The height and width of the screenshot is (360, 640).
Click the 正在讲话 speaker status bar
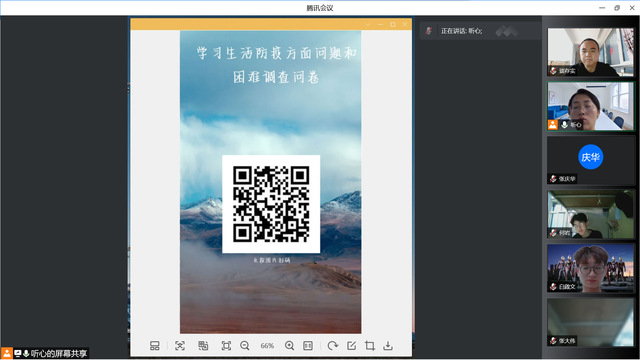click(x=480, y=31)
